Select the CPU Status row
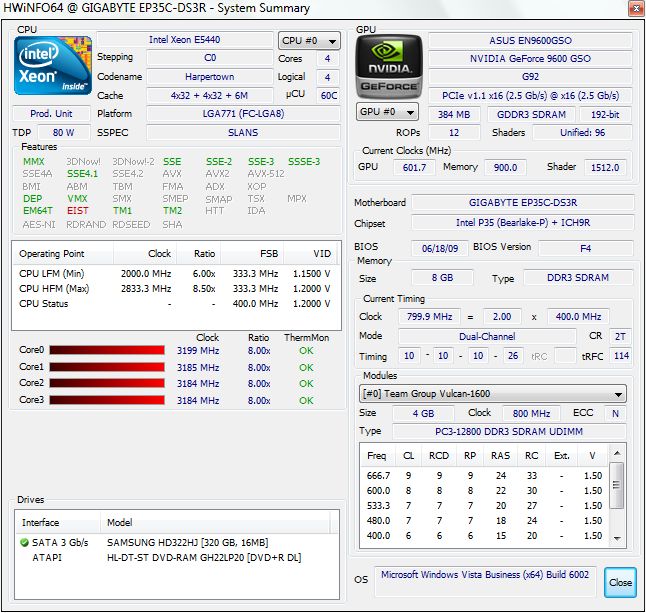Image resolution: width=646 pixels, height=613 pixels. (x=175, y=304)
